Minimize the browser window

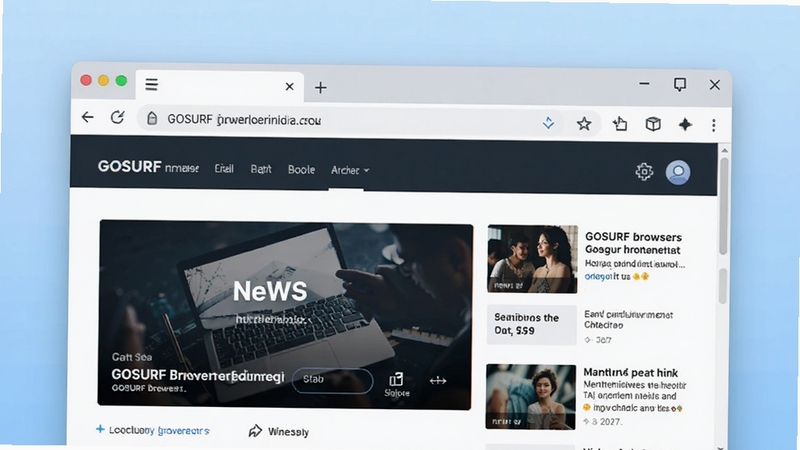pyautogui.click(x=644, y=83)
